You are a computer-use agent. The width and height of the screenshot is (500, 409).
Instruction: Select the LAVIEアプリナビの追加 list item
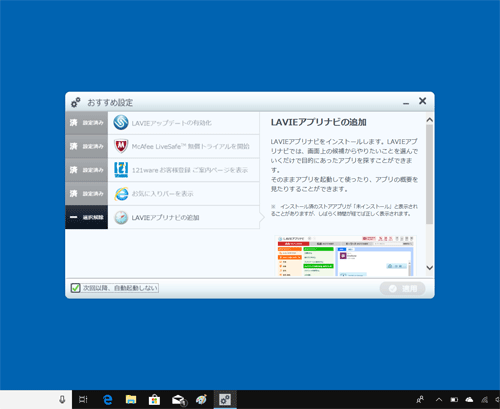point(184,217)
